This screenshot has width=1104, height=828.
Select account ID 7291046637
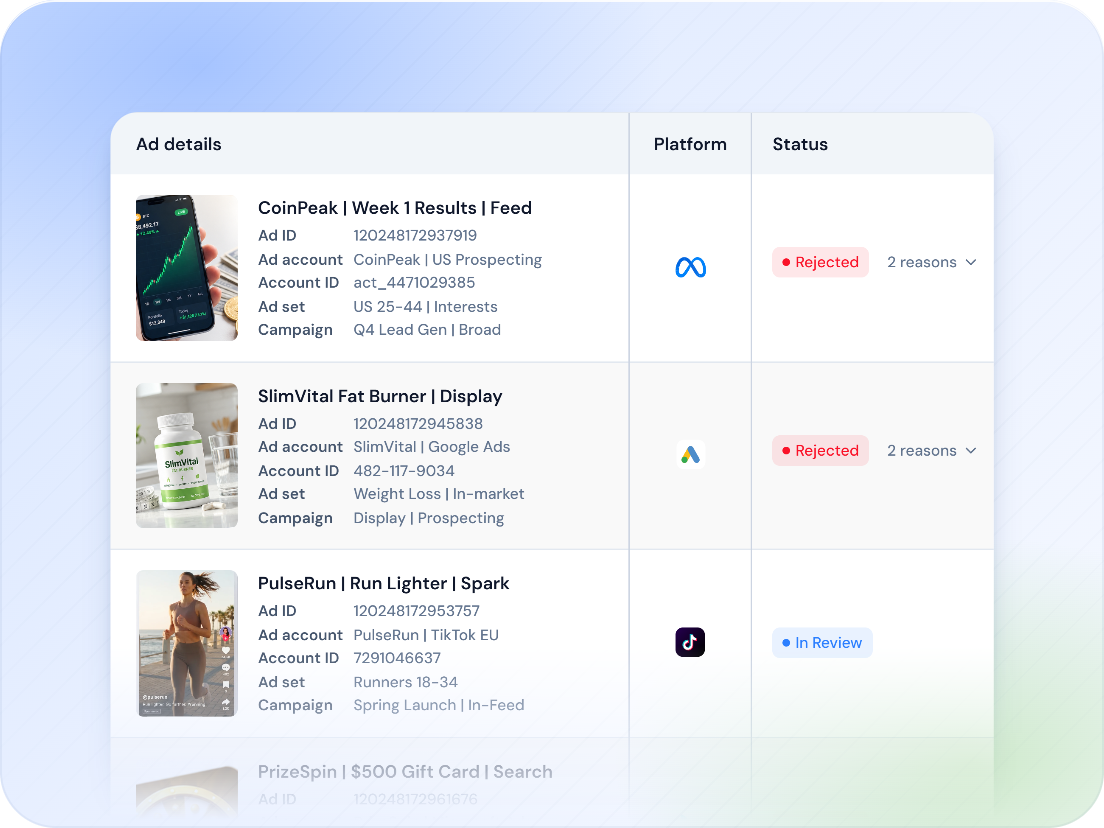[x=396, y=658]
